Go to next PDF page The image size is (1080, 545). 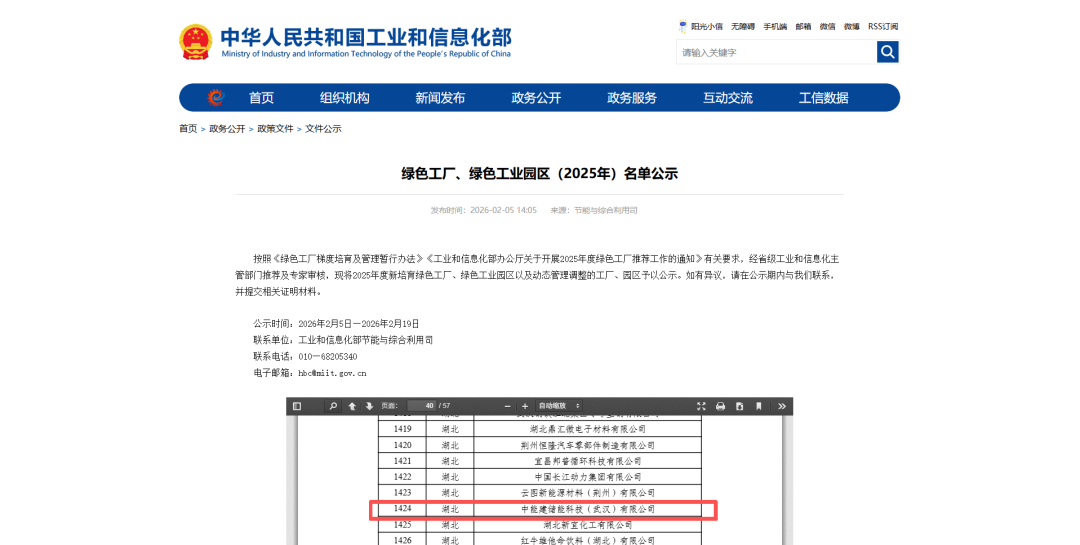pos(369,406)
